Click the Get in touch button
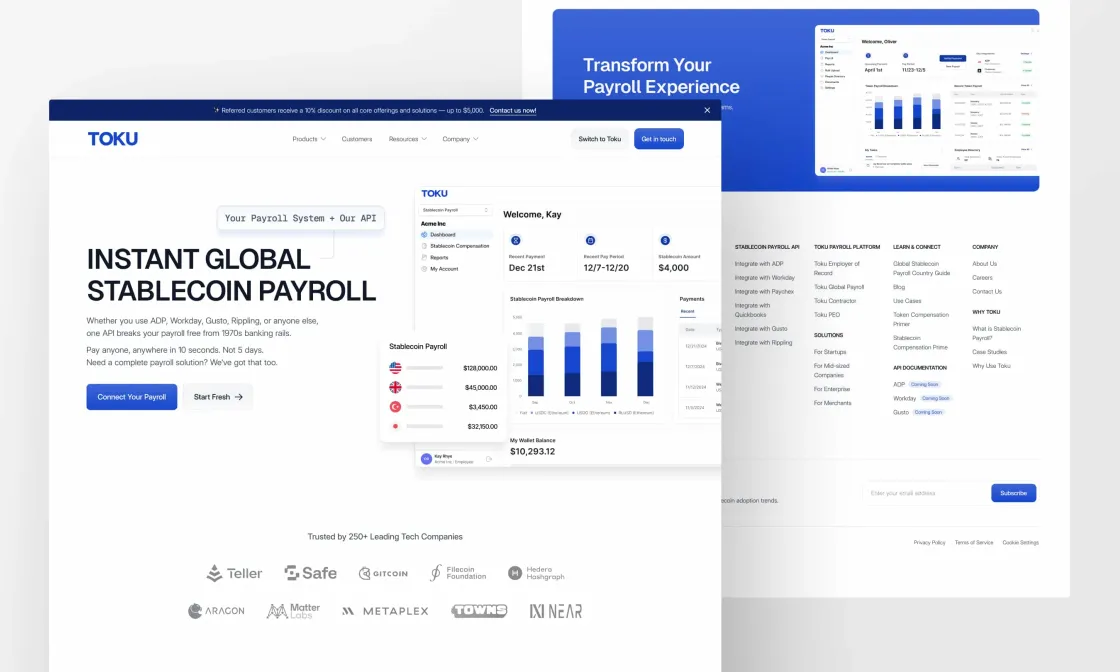This screenshot has width=1120, height=672. point(659,139)
